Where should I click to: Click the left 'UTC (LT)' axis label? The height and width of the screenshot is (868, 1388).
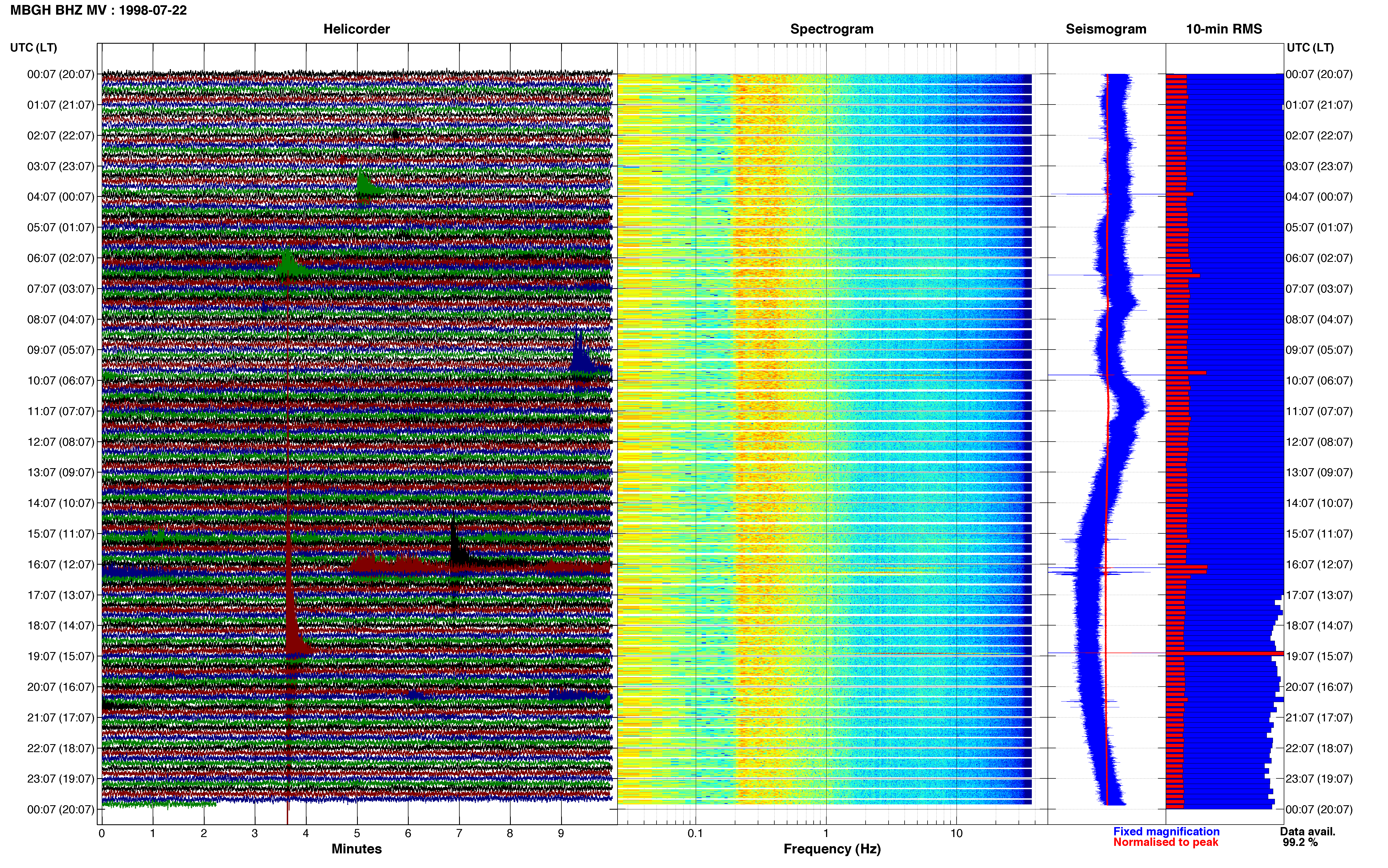(x=34, y=48)
